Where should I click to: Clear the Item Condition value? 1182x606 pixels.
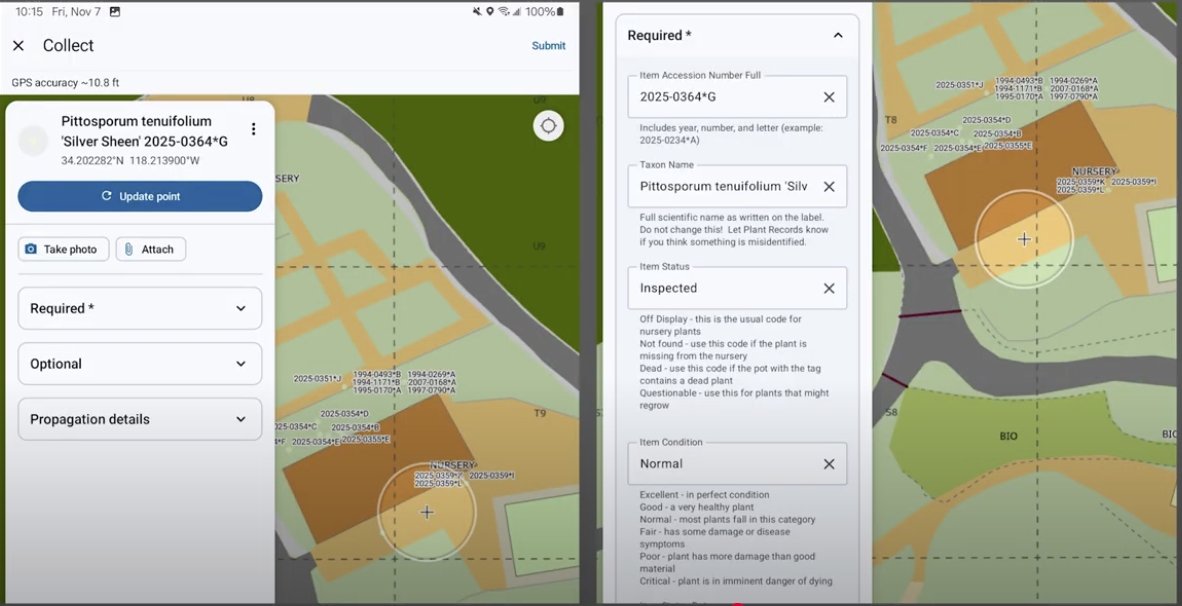829,464
